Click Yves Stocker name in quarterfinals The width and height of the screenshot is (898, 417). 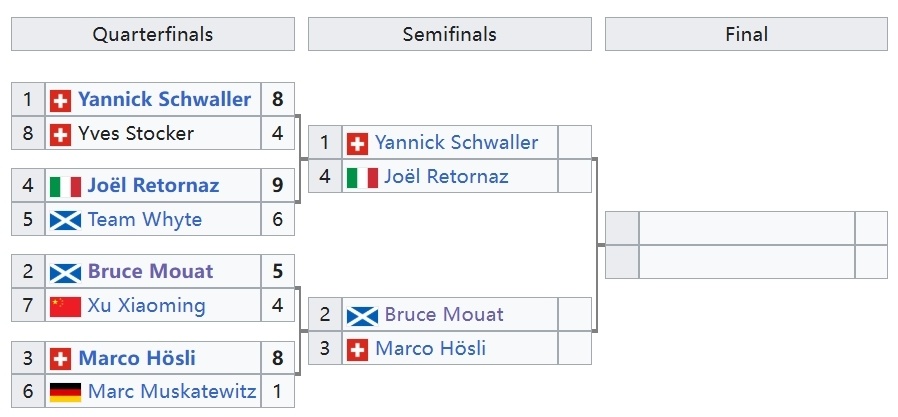pyautogui.click(x=136, y=134)
